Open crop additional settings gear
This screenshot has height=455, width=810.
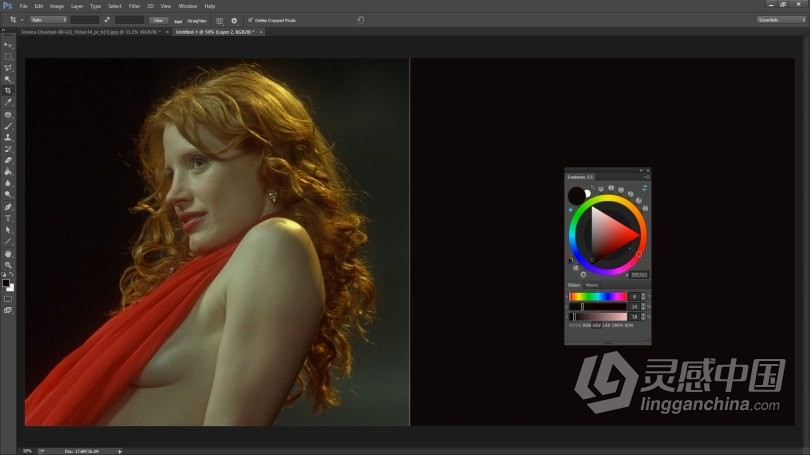[234, 21]
